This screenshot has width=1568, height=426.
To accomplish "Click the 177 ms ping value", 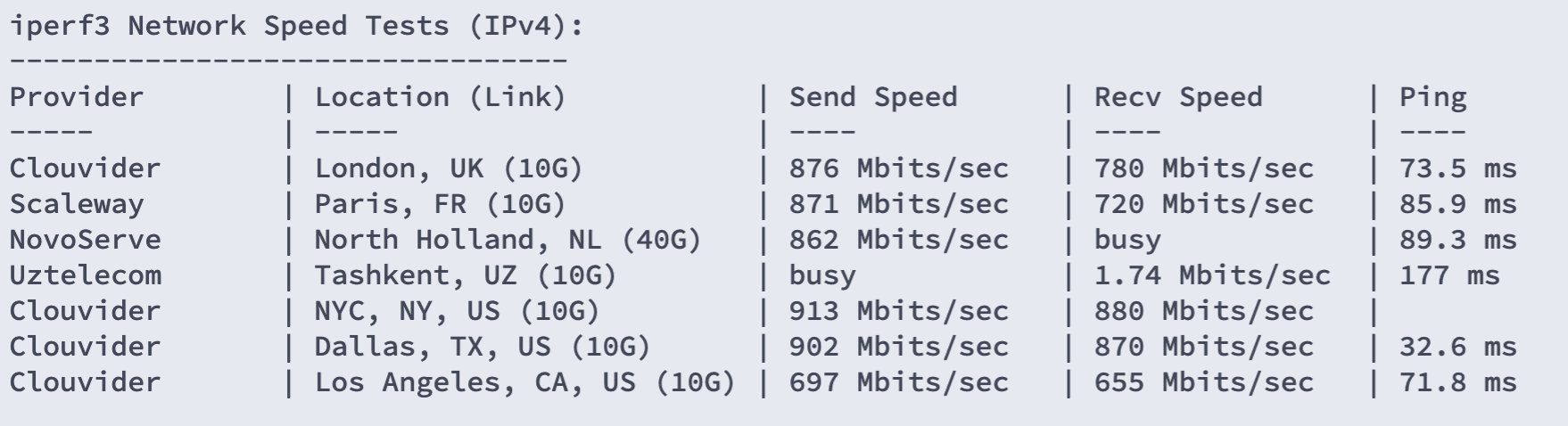I will tap(1449, 275).
